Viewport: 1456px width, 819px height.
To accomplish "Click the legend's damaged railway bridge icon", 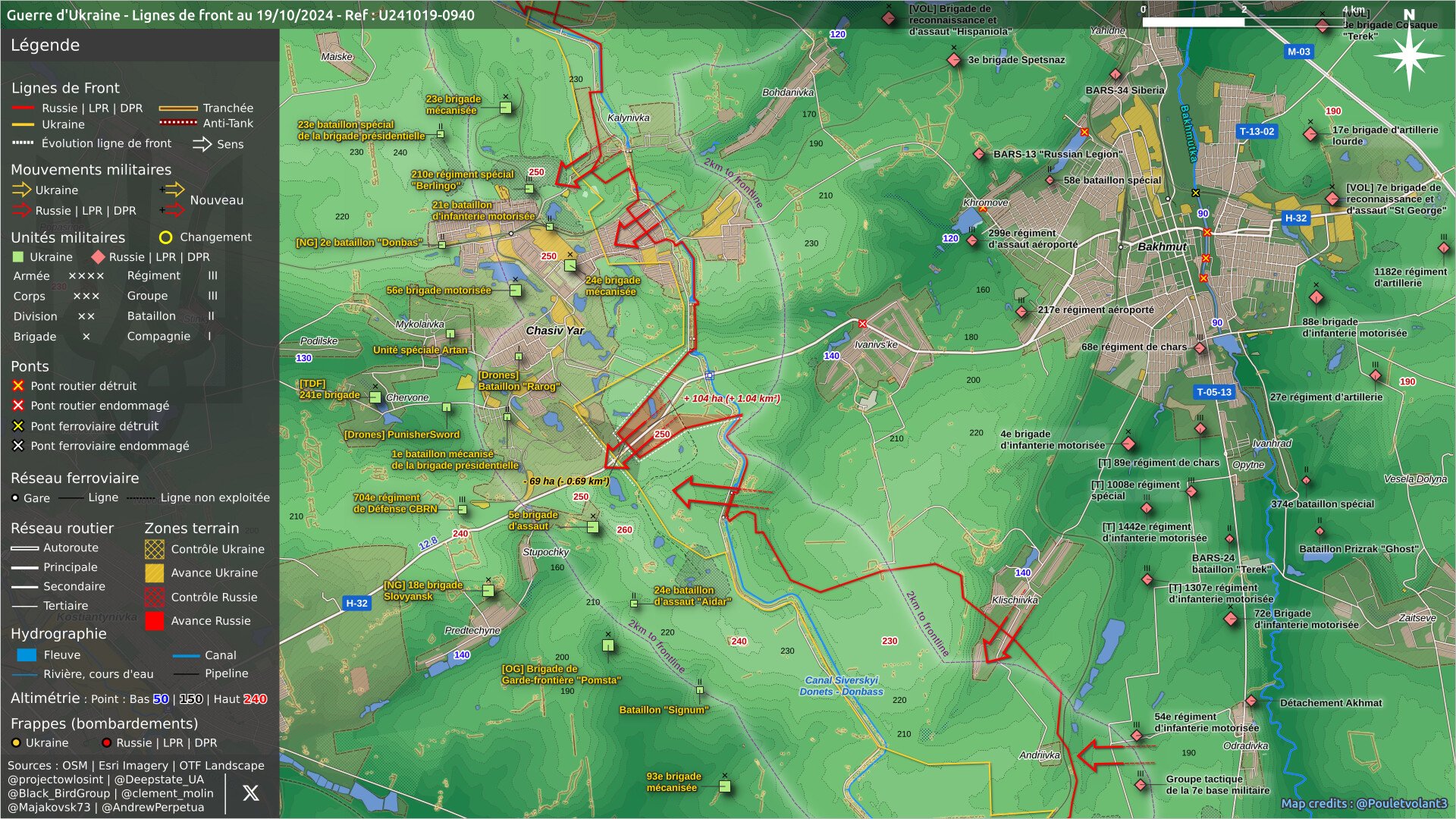I will 18,446.
